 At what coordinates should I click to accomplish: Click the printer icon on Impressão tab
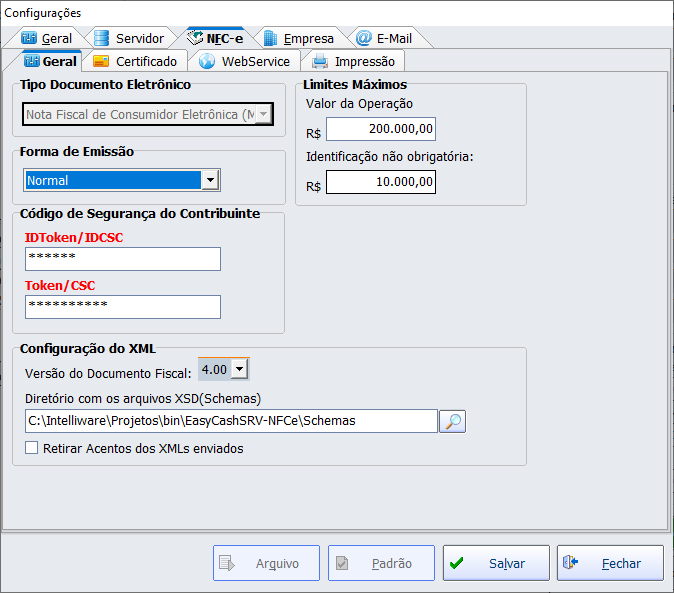coord(320,61)
